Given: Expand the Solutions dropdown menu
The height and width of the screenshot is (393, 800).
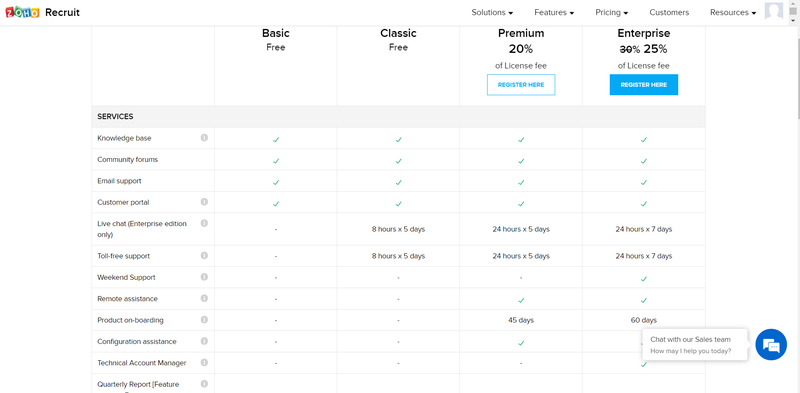Looking at the screenshot, I should pos(492,12).
